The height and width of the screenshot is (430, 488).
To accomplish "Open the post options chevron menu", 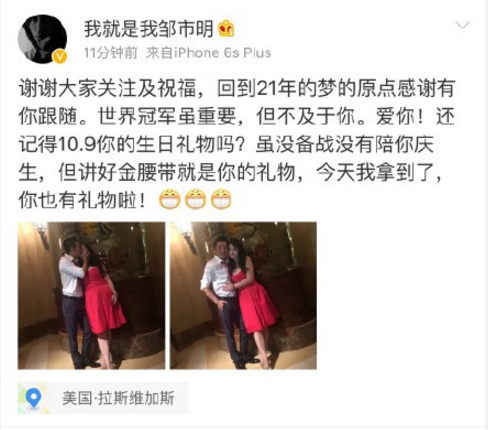I will [x=462, y=25].
